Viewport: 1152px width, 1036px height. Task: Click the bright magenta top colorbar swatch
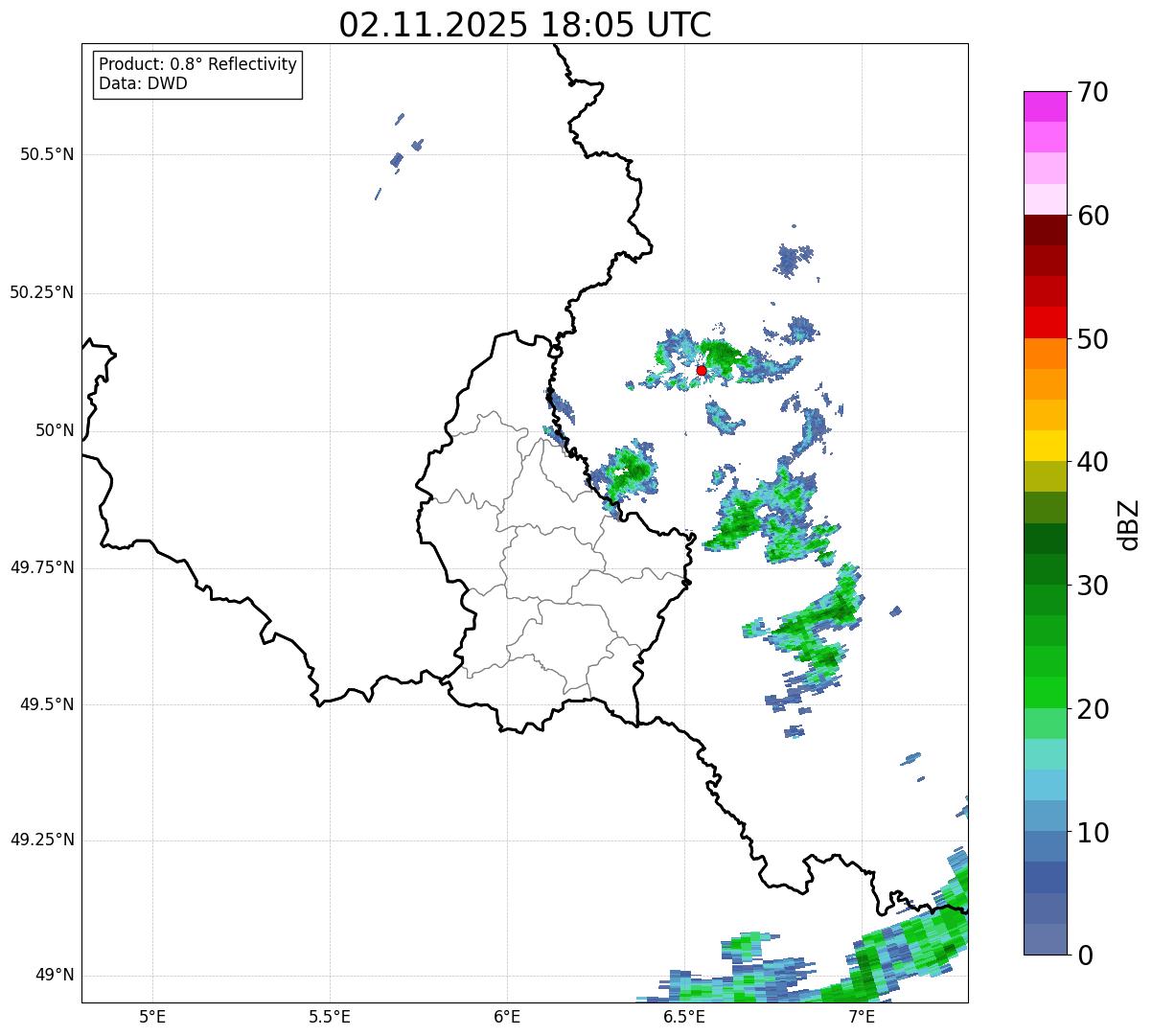click(x=1045, y=106)
